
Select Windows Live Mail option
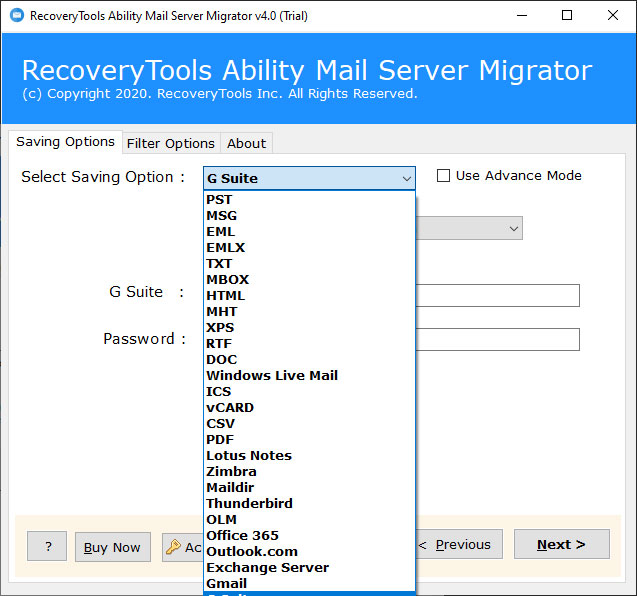pyautogui.click(x=309, y=375)
